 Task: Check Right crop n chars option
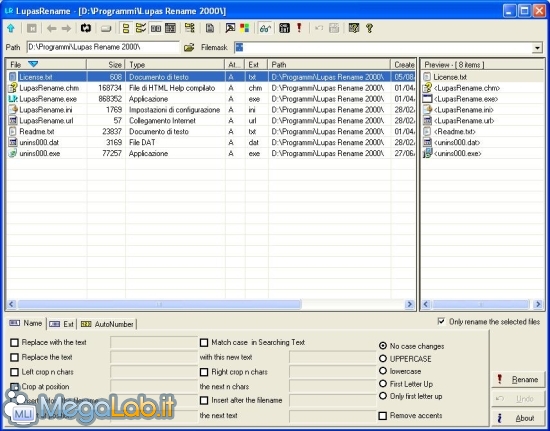[204, 372]
